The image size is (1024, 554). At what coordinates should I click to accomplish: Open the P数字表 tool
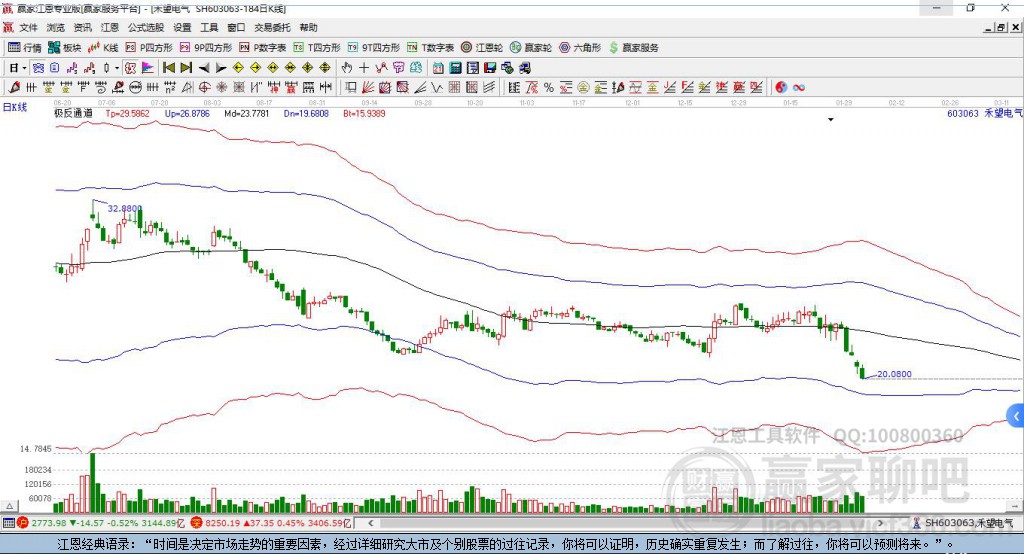[x=263, y=48]
